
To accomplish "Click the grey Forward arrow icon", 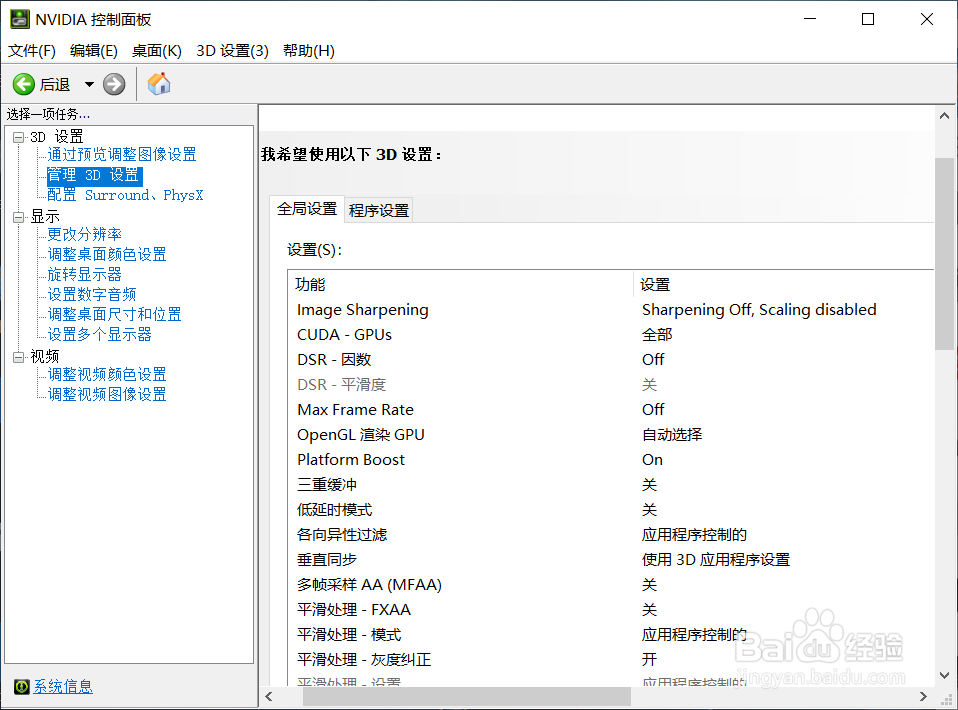I will tap(114, 84).
